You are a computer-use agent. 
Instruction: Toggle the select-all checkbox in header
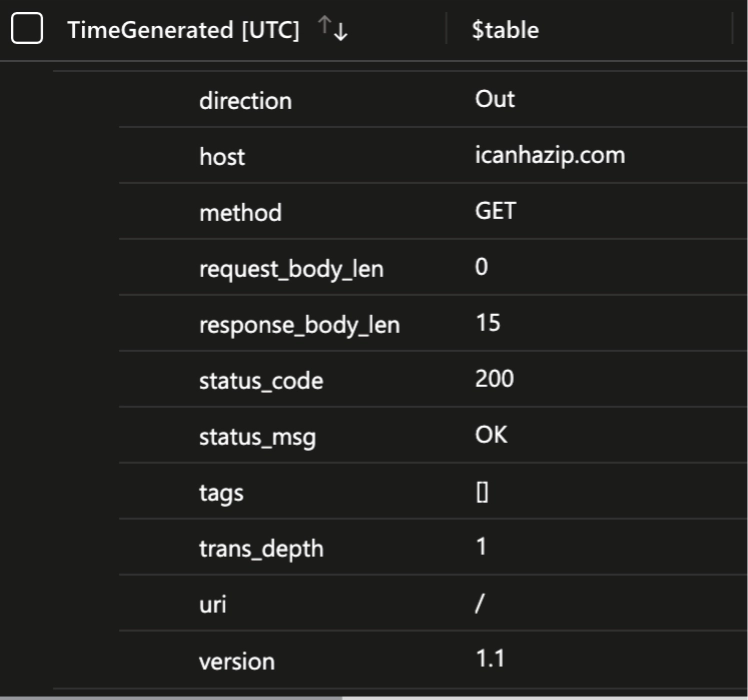point(27,30)
